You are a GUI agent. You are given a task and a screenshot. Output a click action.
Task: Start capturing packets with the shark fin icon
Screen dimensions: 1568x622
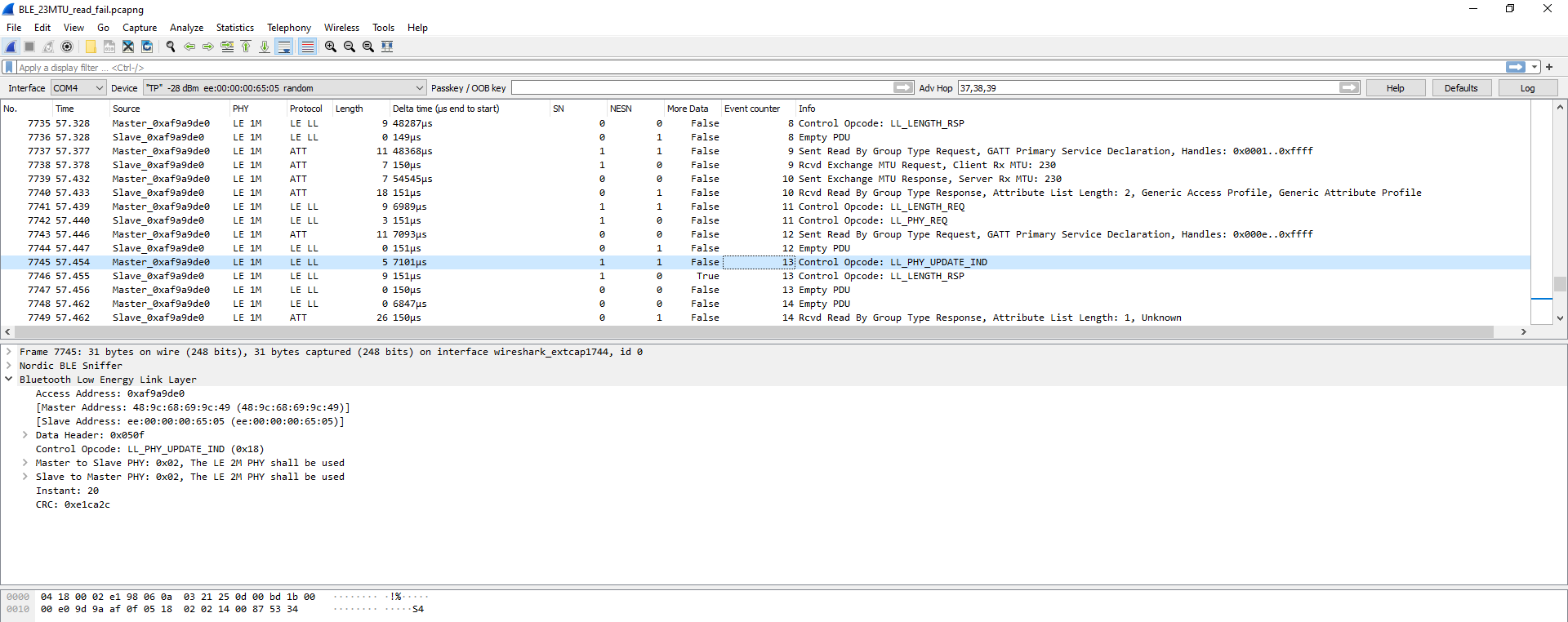coord(11,47)
